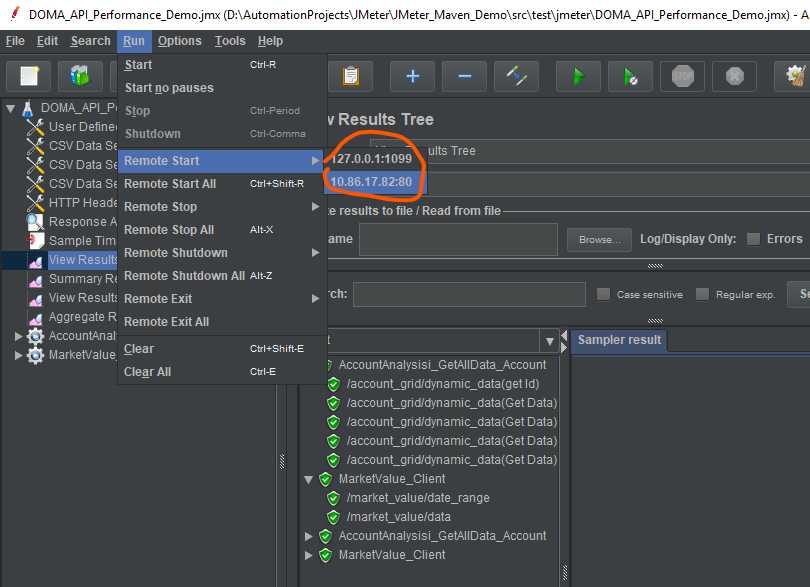This screenshot has width=810, height=587.
Task: Click the Start no pauses toolbar icon
Action: click(x=630, y=76)
